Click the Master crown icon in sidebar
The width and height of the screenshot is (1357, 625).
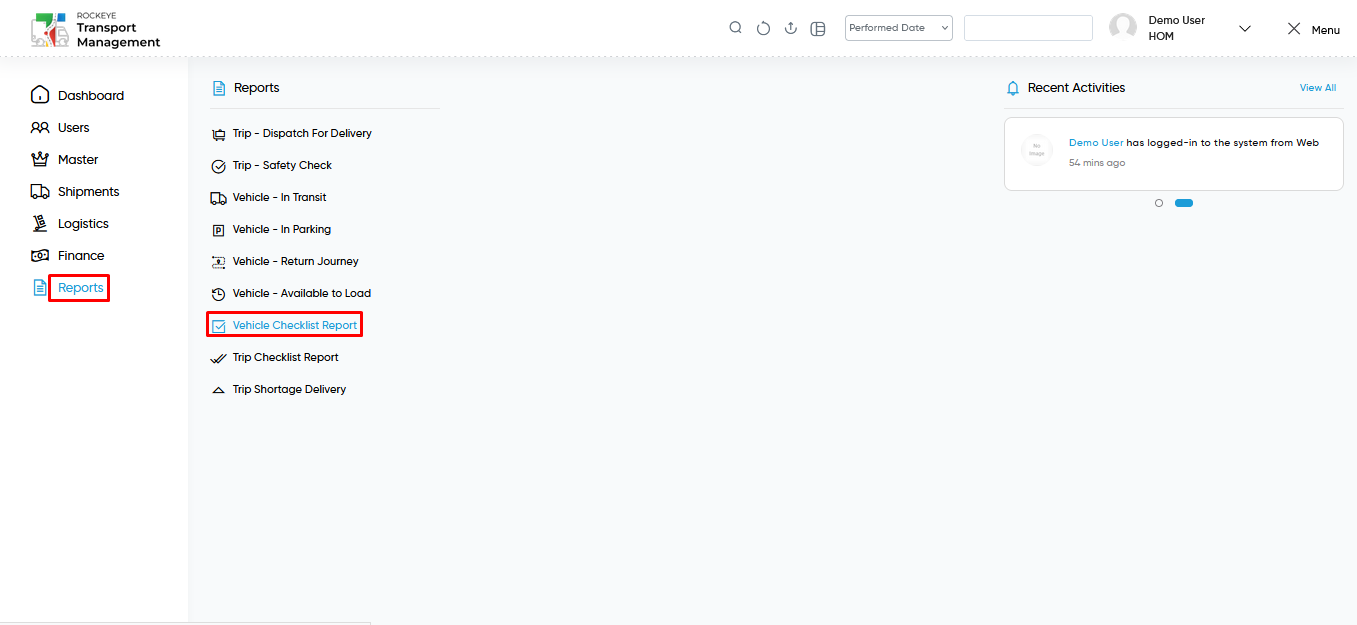pos(40,159)
